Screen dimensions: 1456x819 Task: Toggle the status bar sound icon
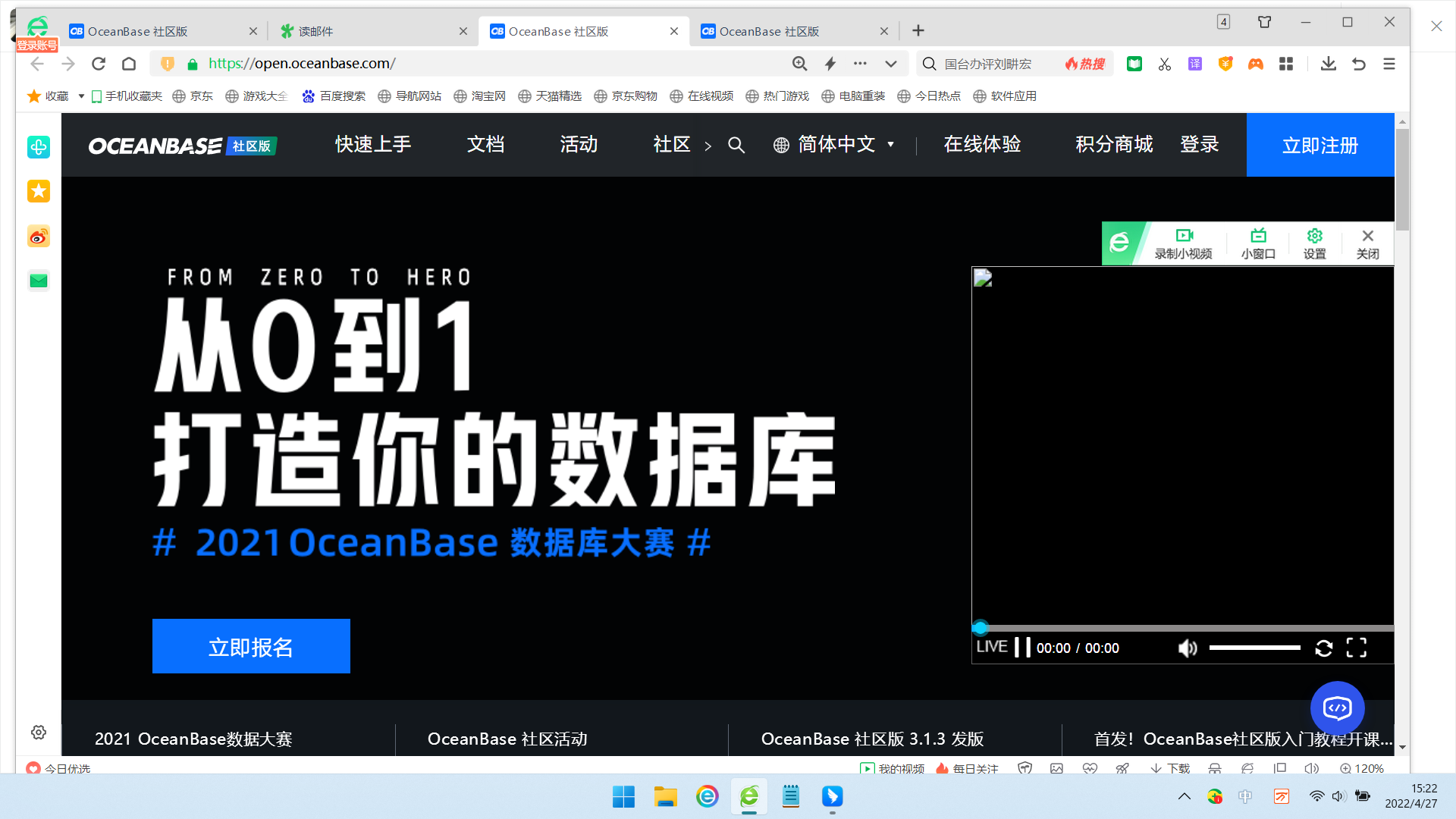(x=1311, y=768)
